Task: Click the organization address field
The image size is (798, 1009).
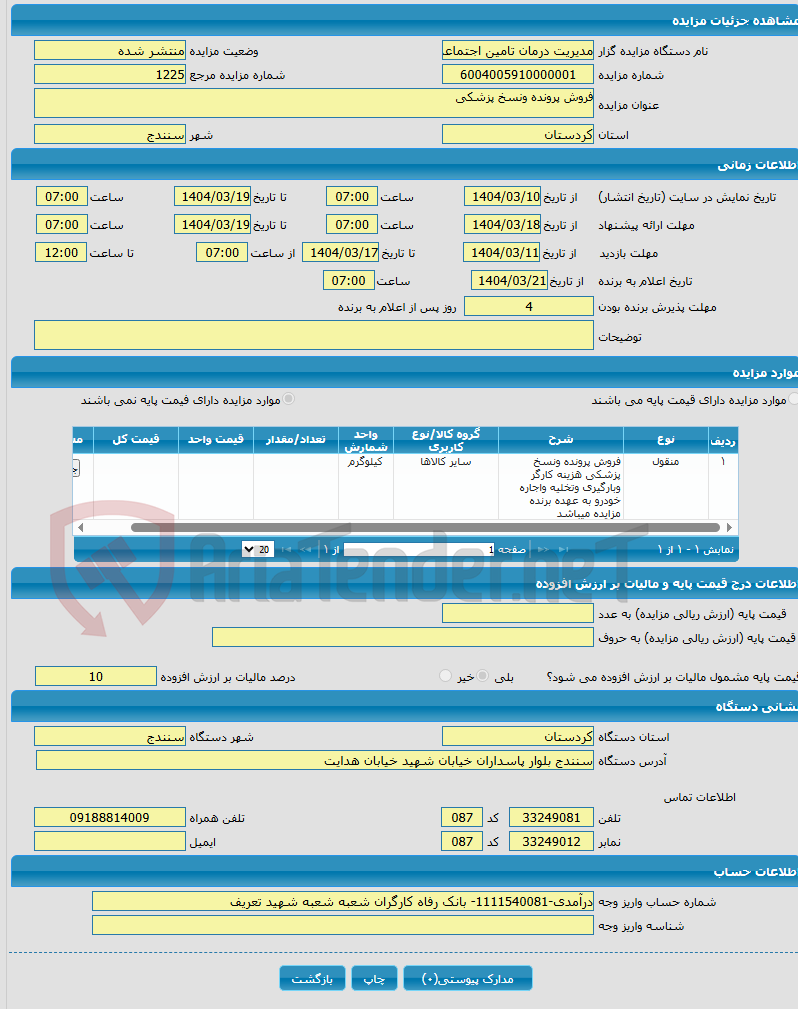Action: point(315,761)
